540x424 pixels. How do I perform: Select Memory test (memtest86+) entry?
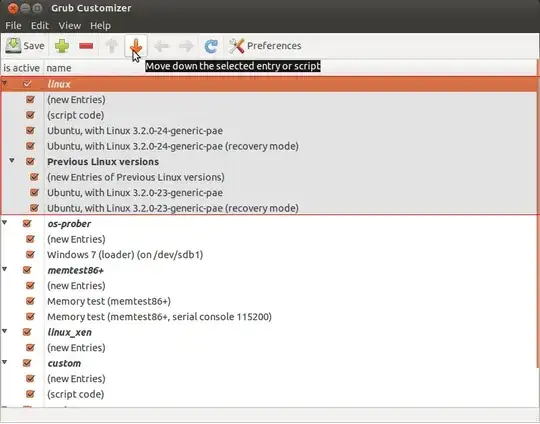(109, 301)
